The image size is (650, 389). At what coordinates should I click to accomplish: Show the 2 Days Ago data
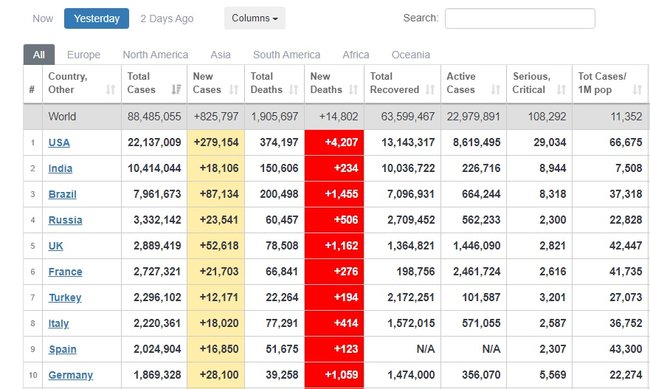167,19
